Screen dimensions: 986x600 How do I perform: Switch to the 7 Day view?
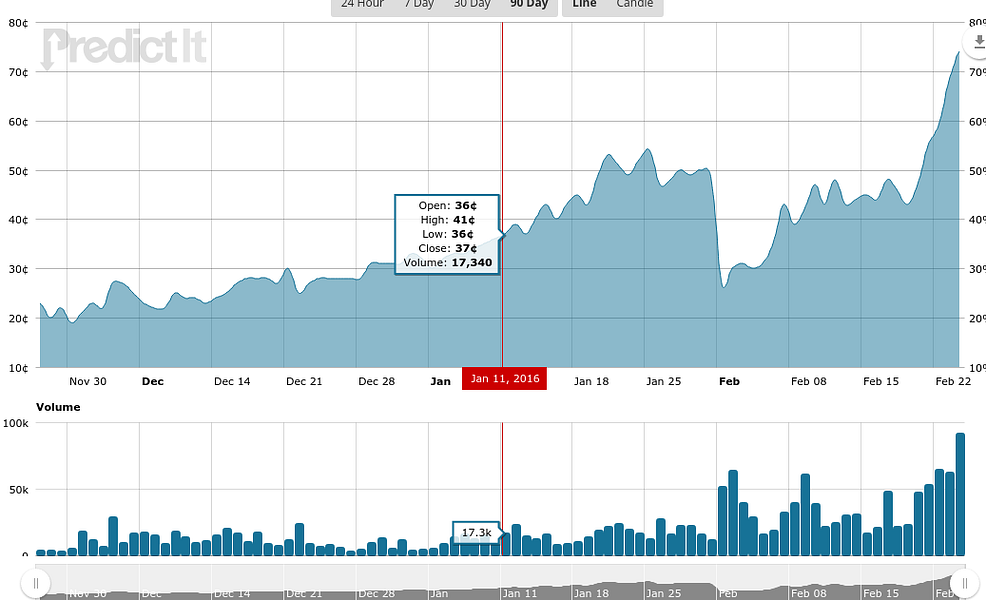click(x=419, y=4)
